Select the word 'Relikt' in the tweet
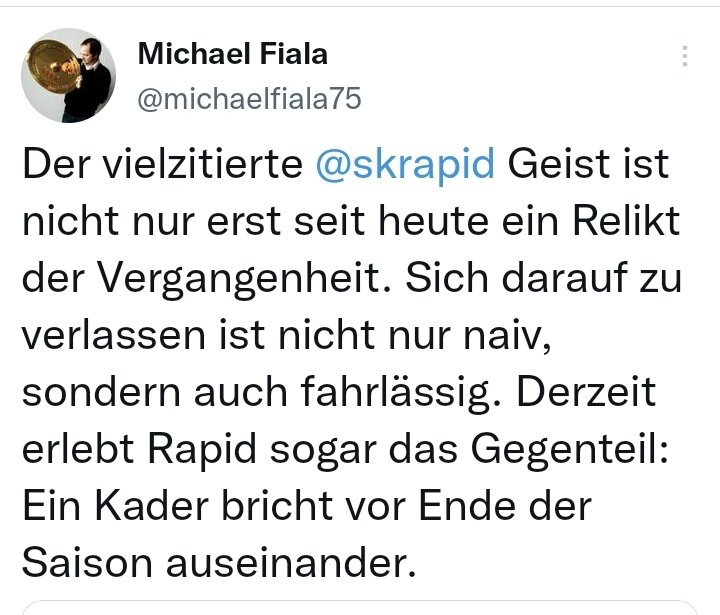 [626, 221]
